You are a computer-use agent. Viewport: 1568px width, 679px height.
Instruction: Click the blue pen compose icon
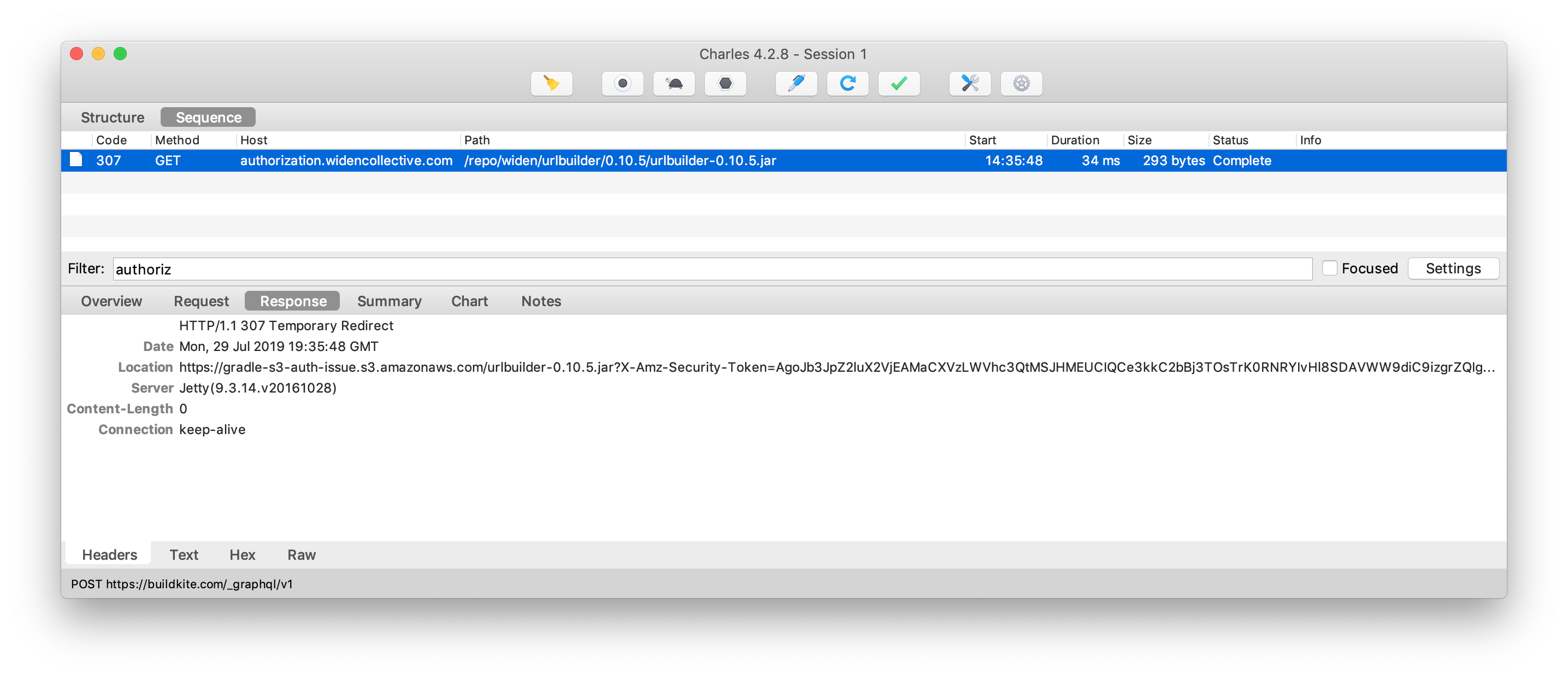click(796, 84)
